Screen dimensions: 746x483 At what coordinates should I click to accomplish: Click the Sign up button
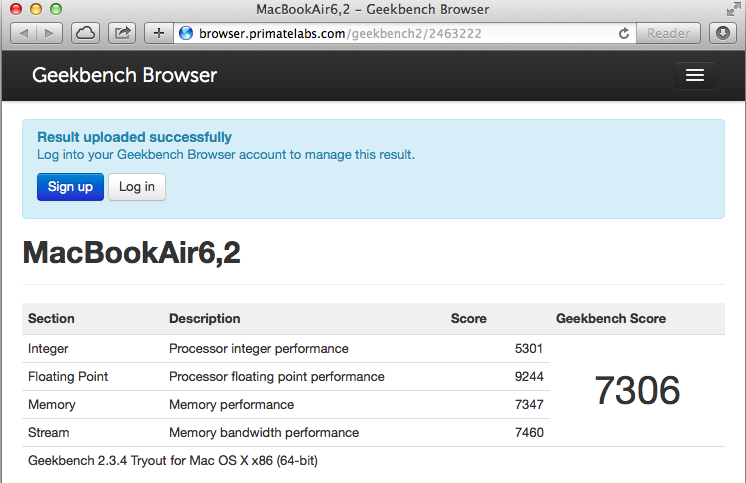(70, 187)
